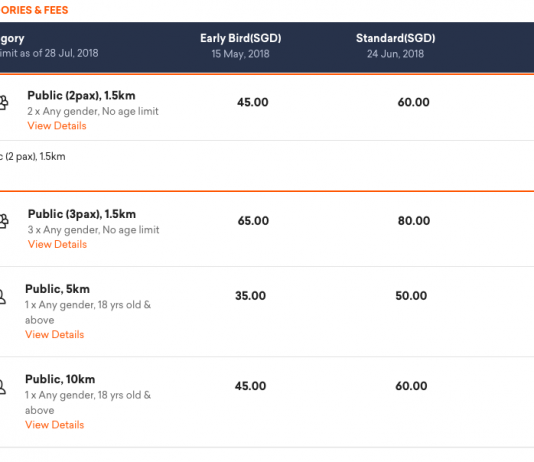Open View Details for Public (2pax), 1.5km
The width and height of the screenshot is (534, 462).
[57, 126]
